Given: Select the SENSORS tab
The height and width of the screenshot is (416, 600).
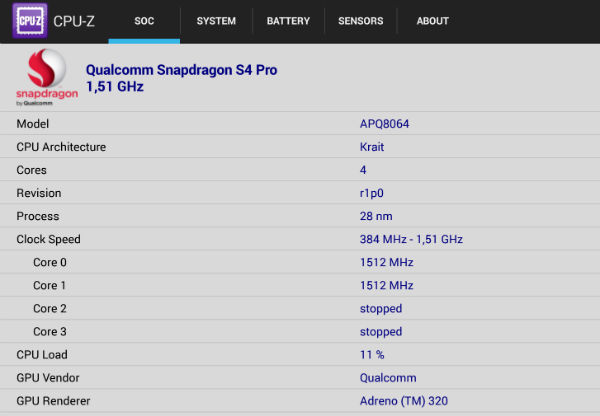Looking at the screenshot, I should click(361, 21).
